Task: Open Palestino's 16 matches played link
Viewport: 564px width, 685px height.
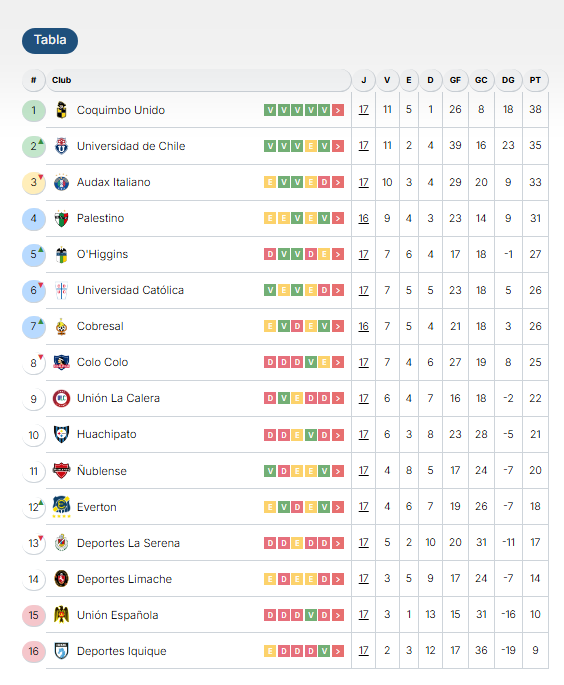Action: click(x=363, y=218)
